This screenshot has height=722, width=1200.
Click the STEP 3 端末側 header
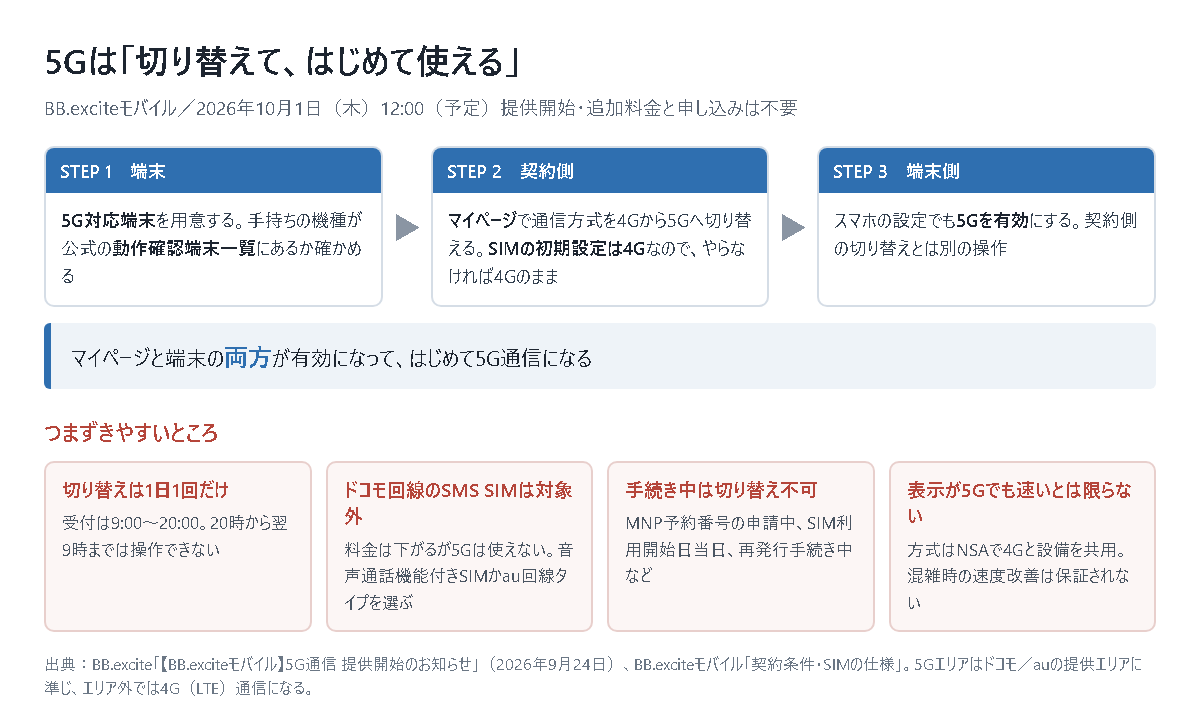click(986, 171)
